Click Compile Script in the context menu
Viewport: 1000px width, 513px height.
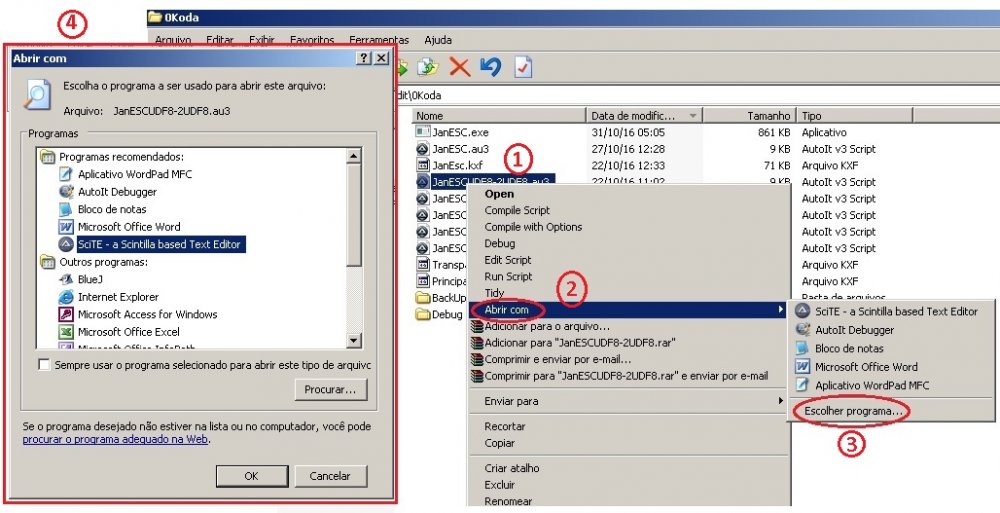[x=517, y=211]
